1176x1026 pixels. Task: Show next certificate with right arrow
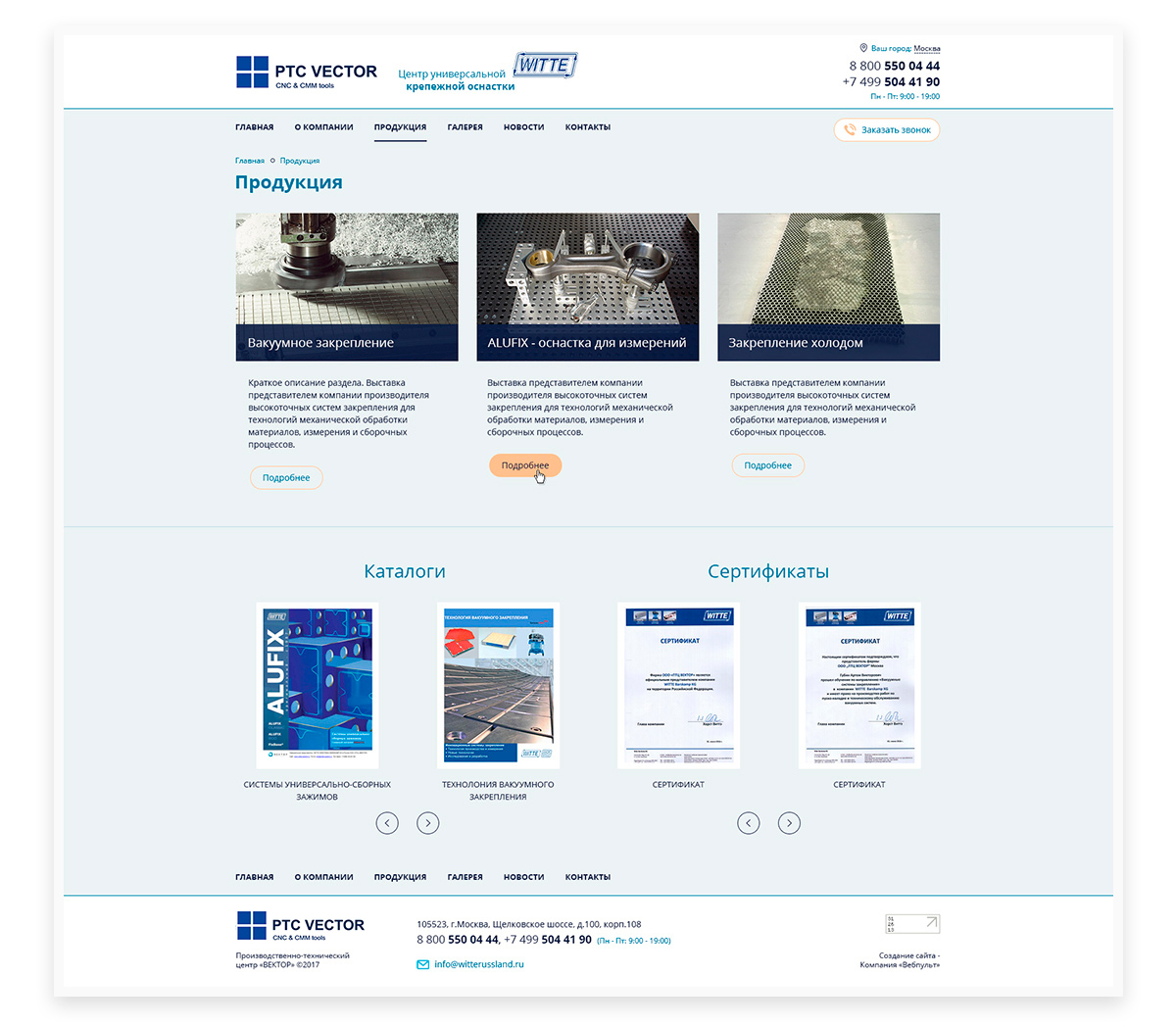(789, 823)
